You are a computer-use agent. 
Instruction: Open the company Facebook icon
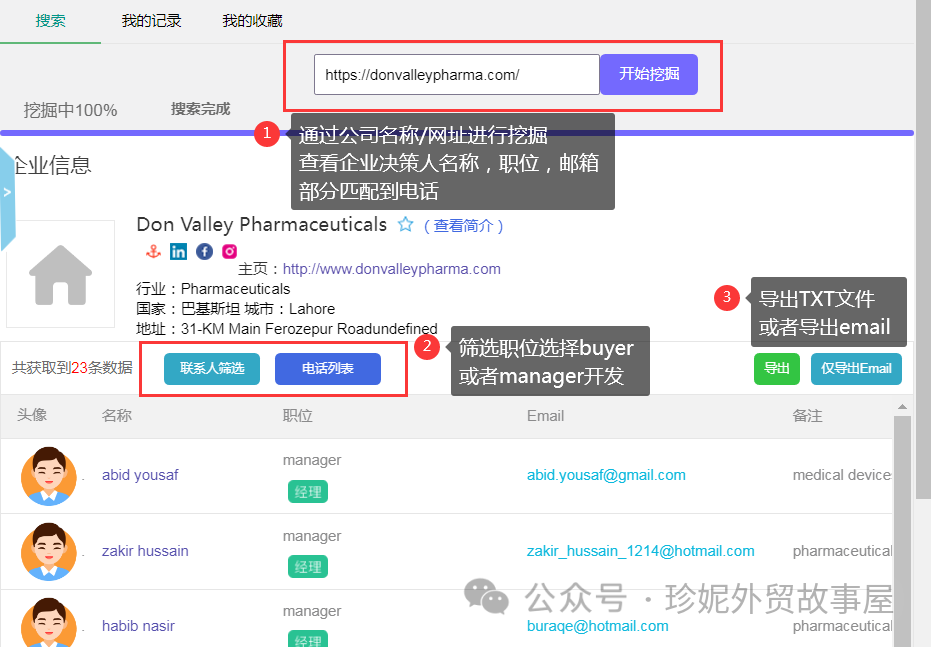click(x=204, y=252)
